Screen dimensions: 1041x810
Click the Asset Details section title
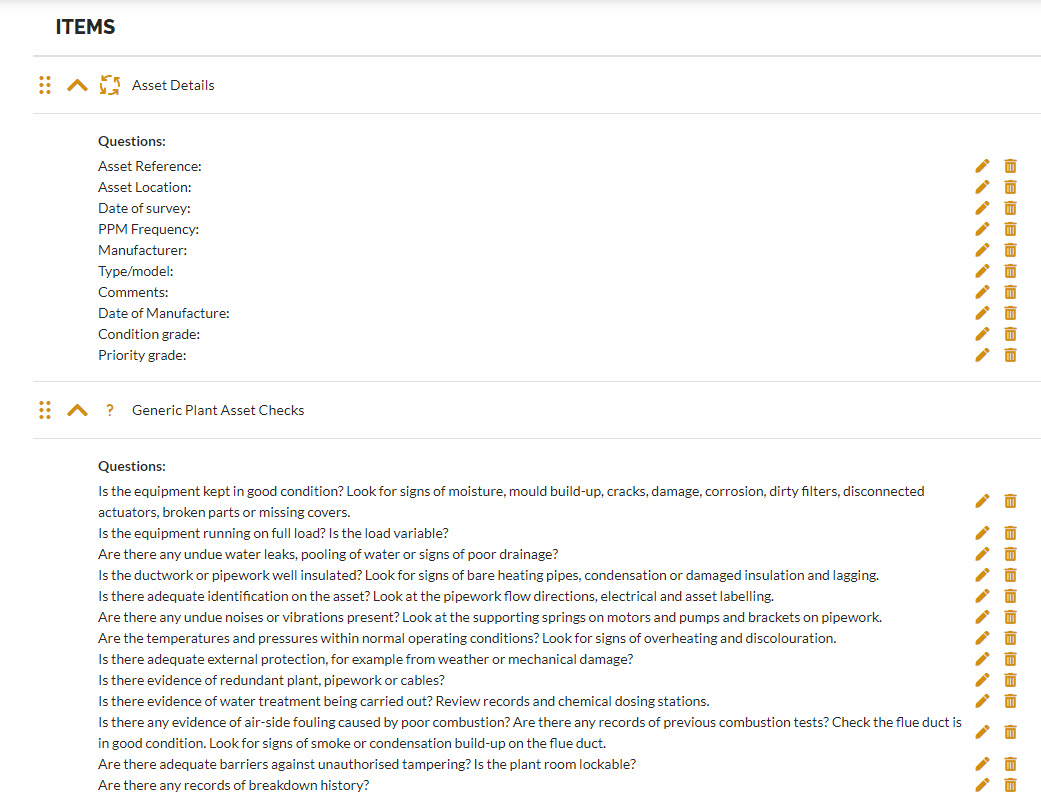173,85
